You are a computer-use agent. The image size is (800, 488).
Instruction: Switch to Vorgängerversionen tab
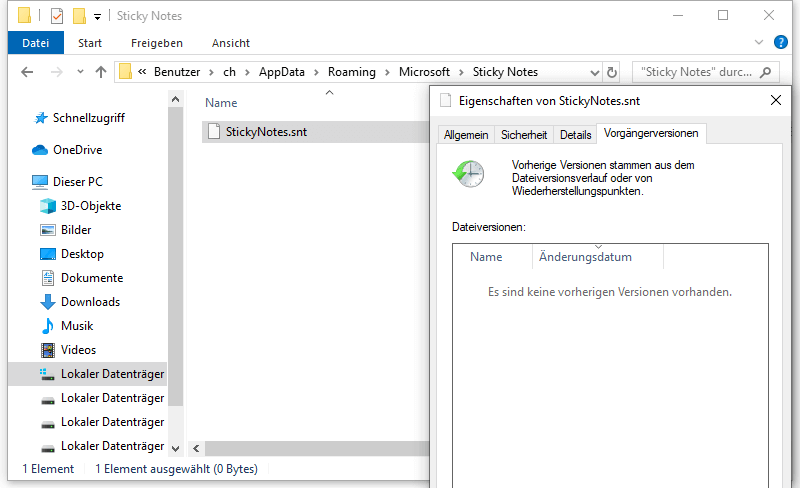point(651,133)
